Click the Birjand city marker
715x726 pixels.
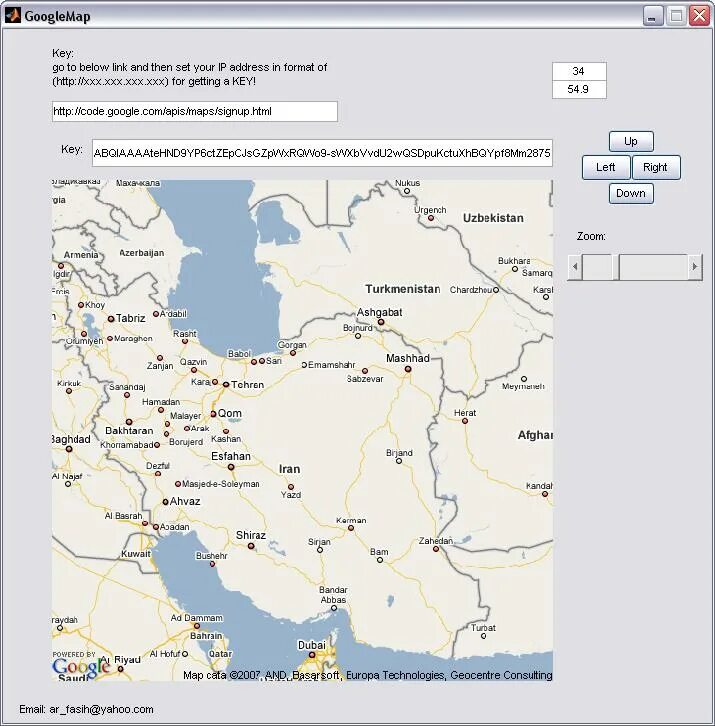[399, 461]
